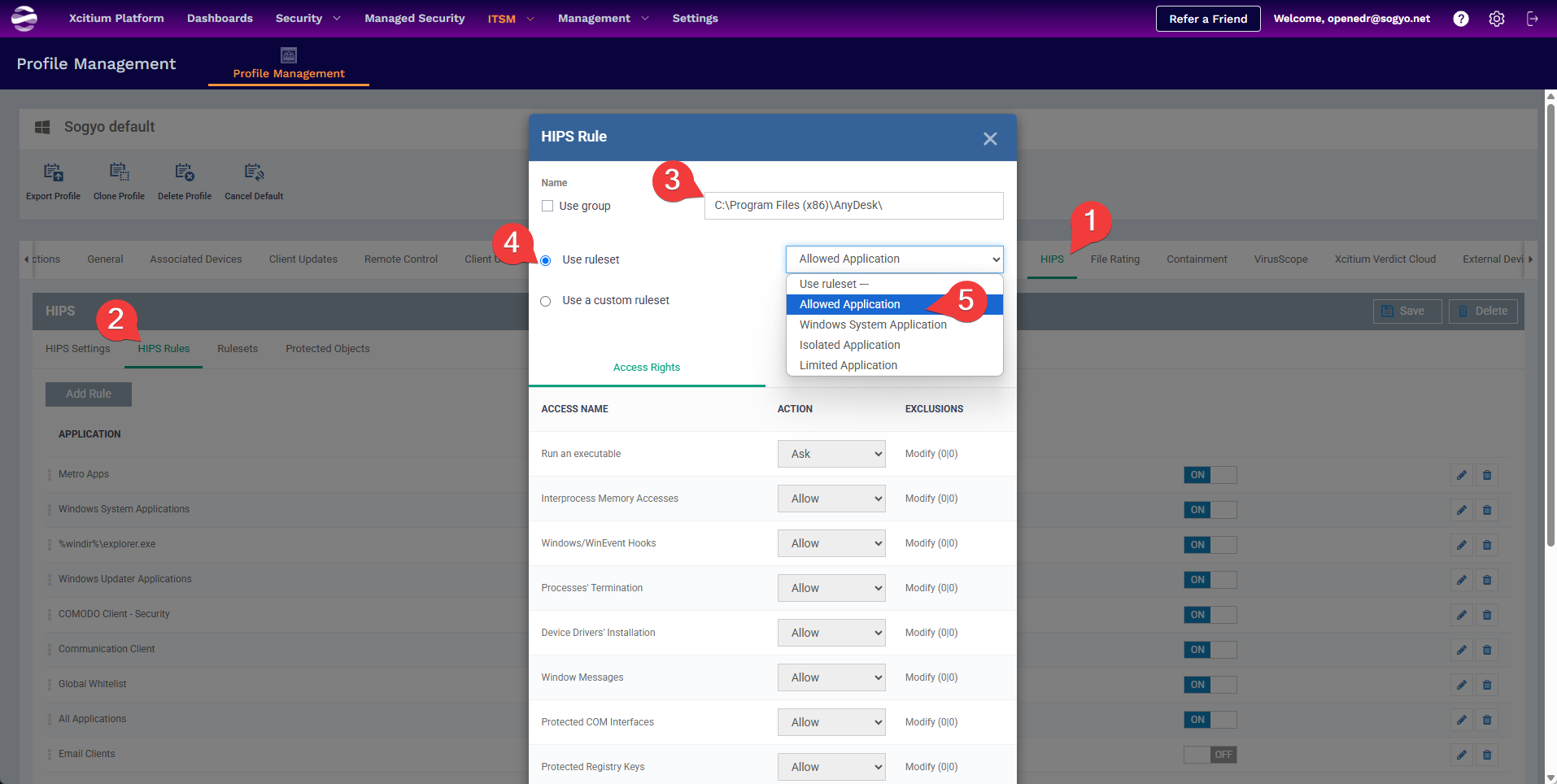Click Modify exclusions for Run an executable

[931, 454]
